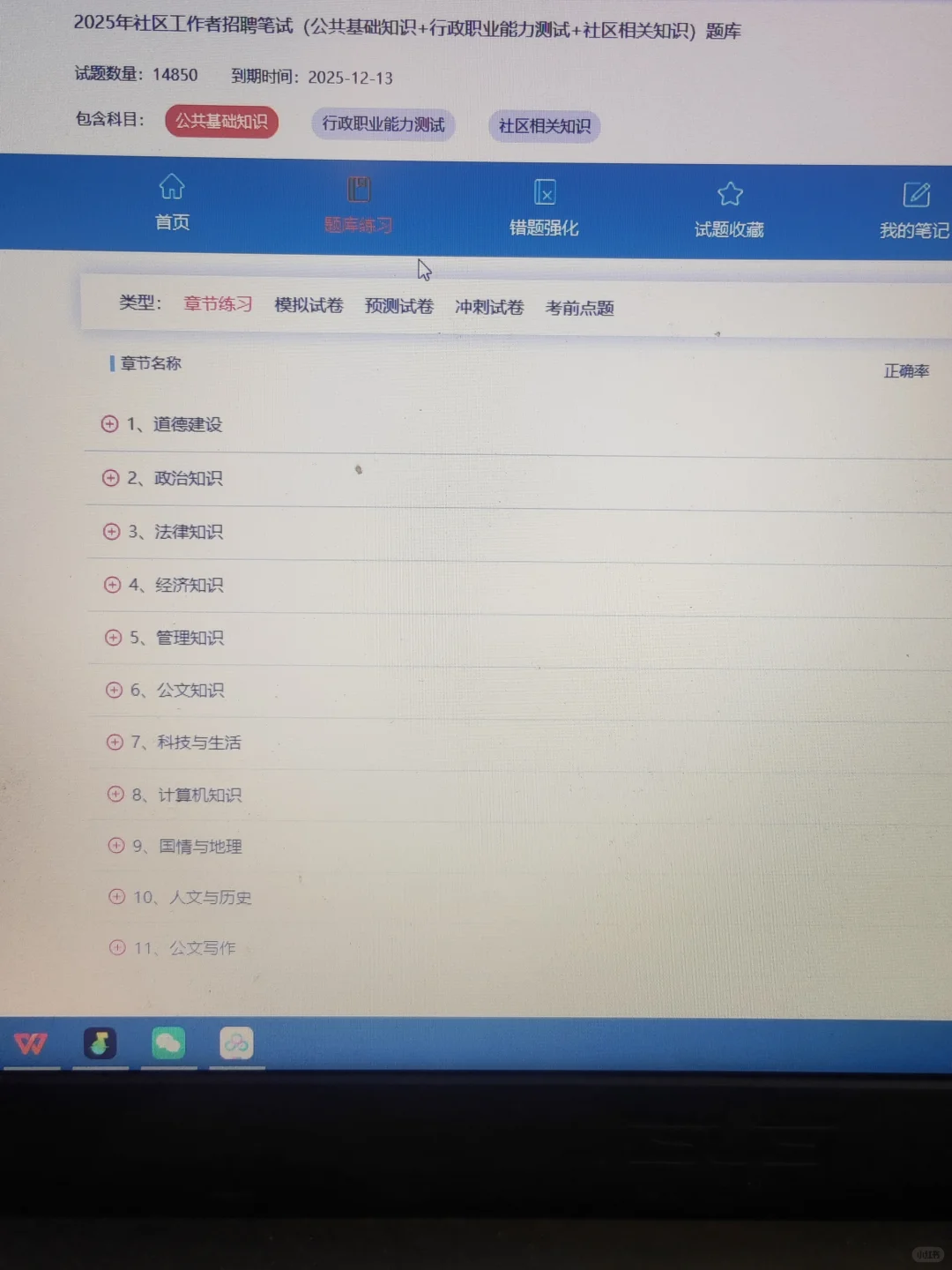Switch to the 冲刺试卷 tab
The width and height of the screenshot is (952, 1270).
[487, 306]
